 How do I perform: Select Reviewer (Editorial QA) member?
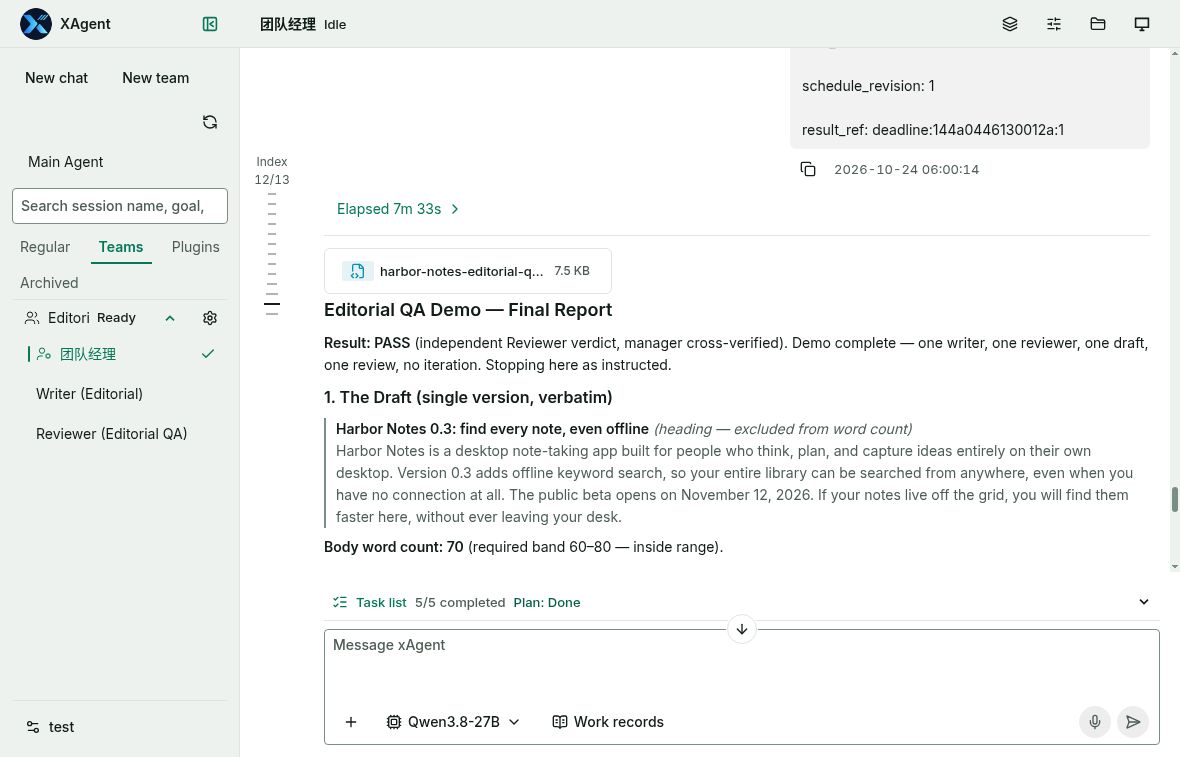[x=111, y=433]
